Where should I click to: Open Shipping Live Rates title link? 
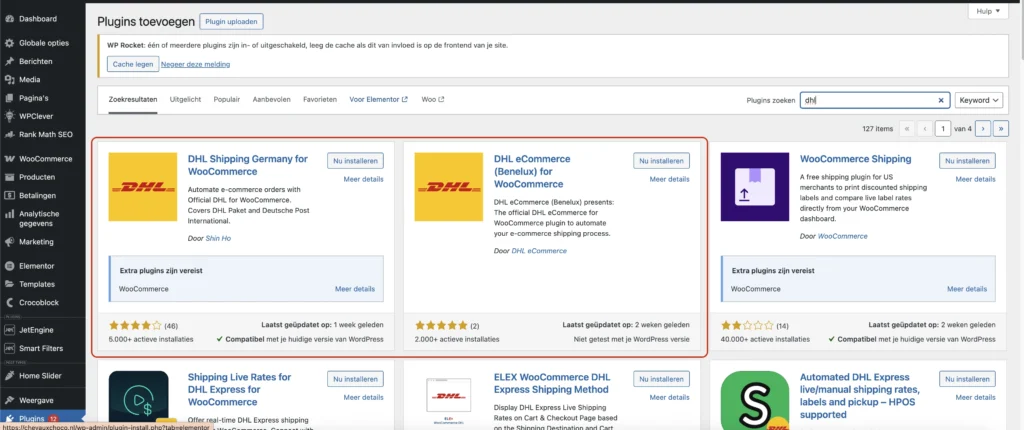click(239, 389)
